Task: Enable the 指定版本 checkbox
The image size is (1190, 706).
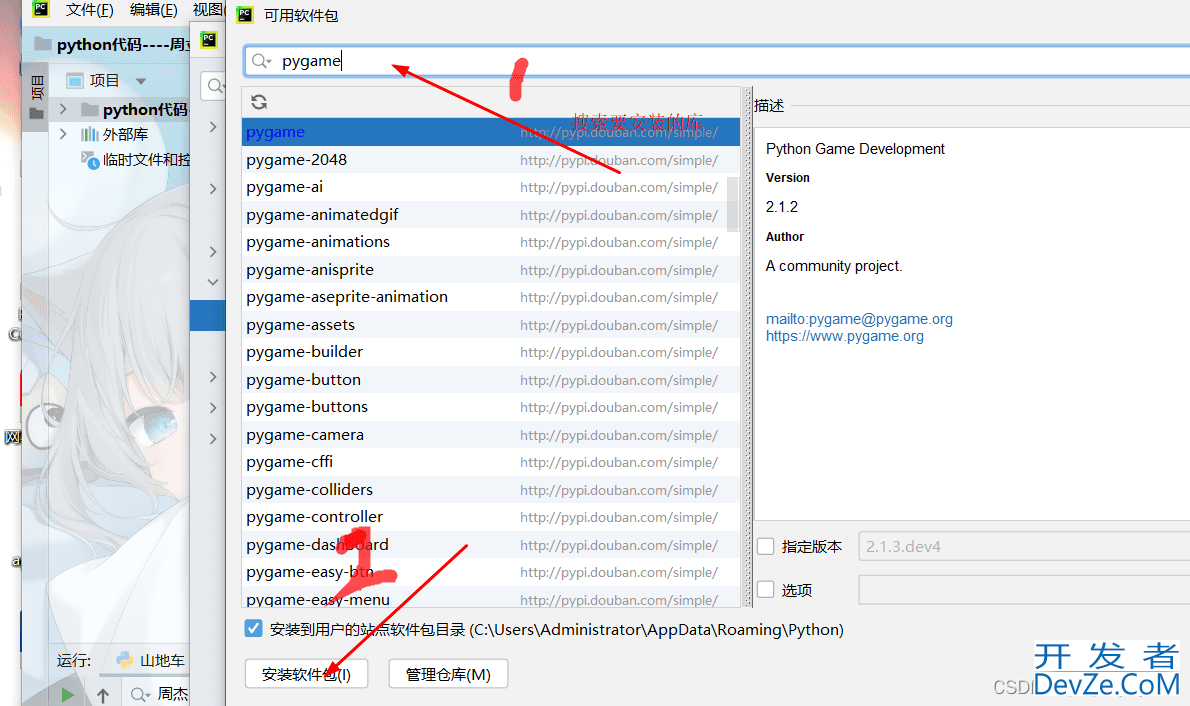Action: pos(766,546)
